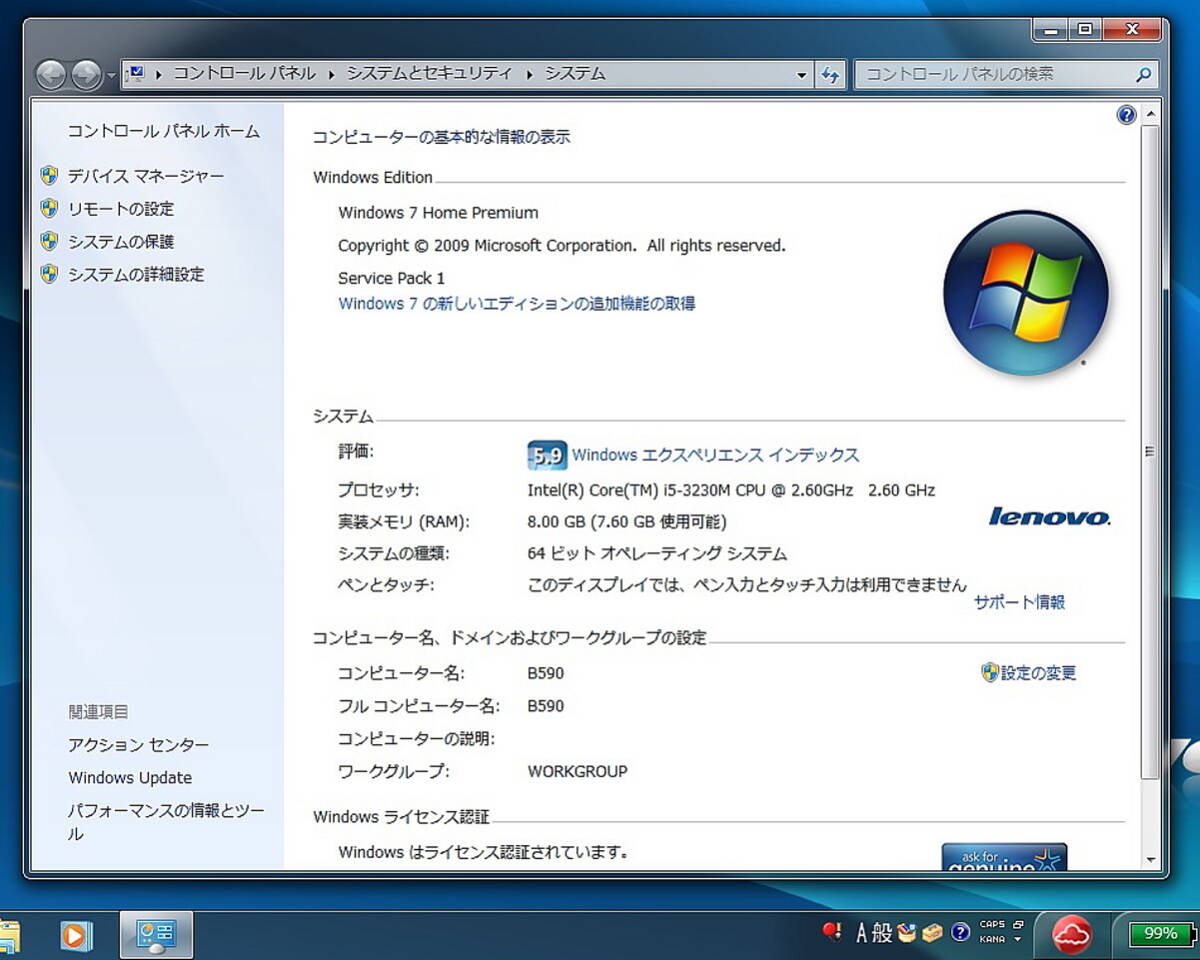1200x960 pixels.
Task: Click shield icon beside リモートの設定
Action: [x=49, y=209]
